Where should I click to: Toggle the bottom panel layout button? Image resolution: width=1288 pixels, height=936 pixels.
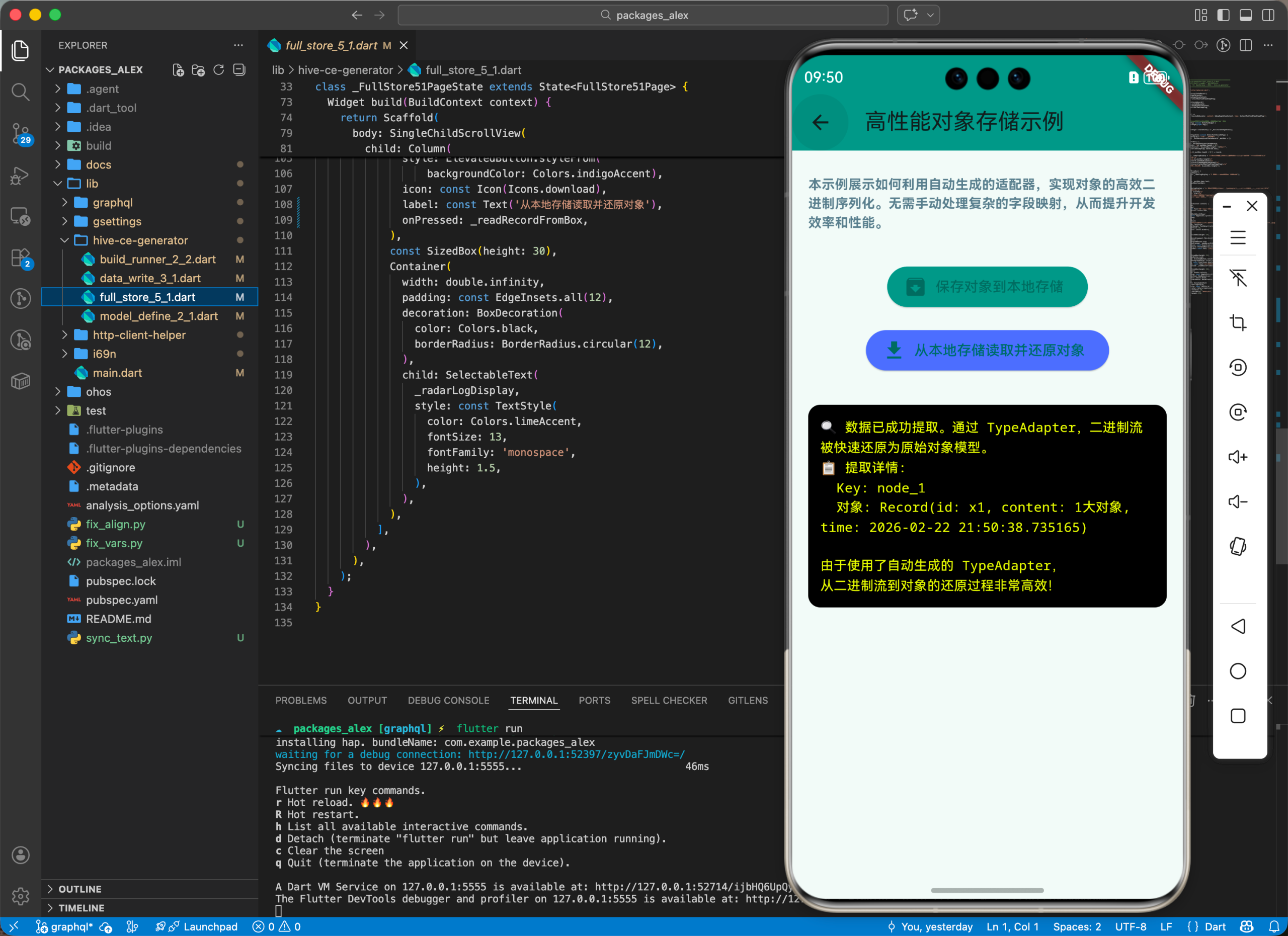1245,15
